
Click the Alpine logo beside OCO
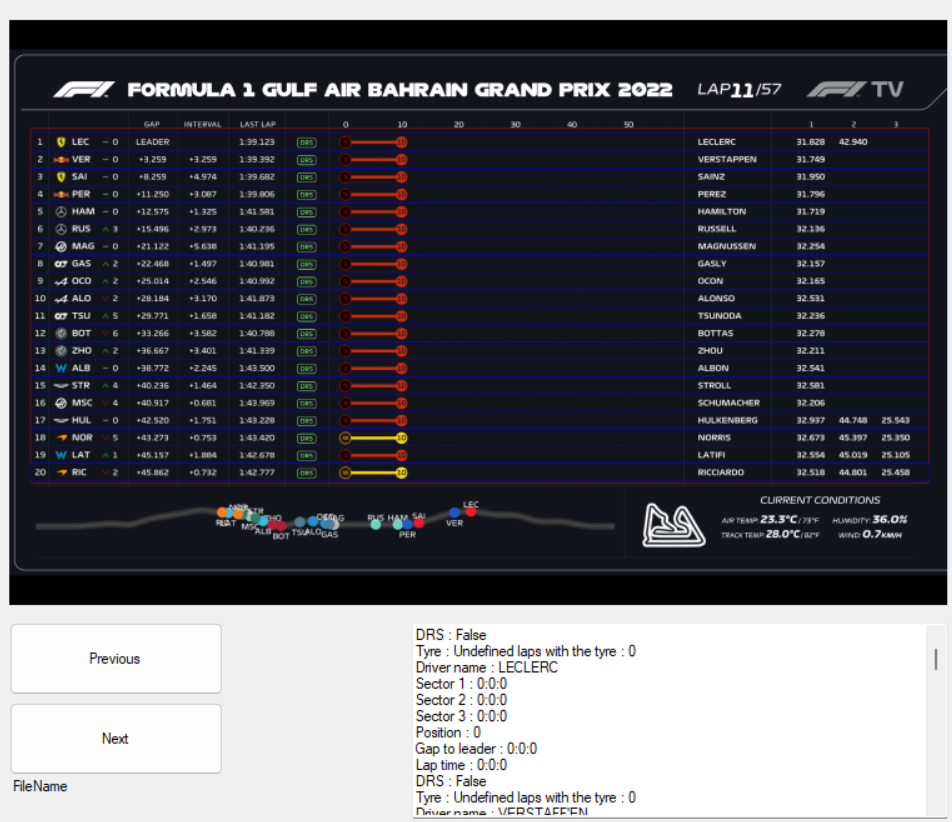(61, 281)
